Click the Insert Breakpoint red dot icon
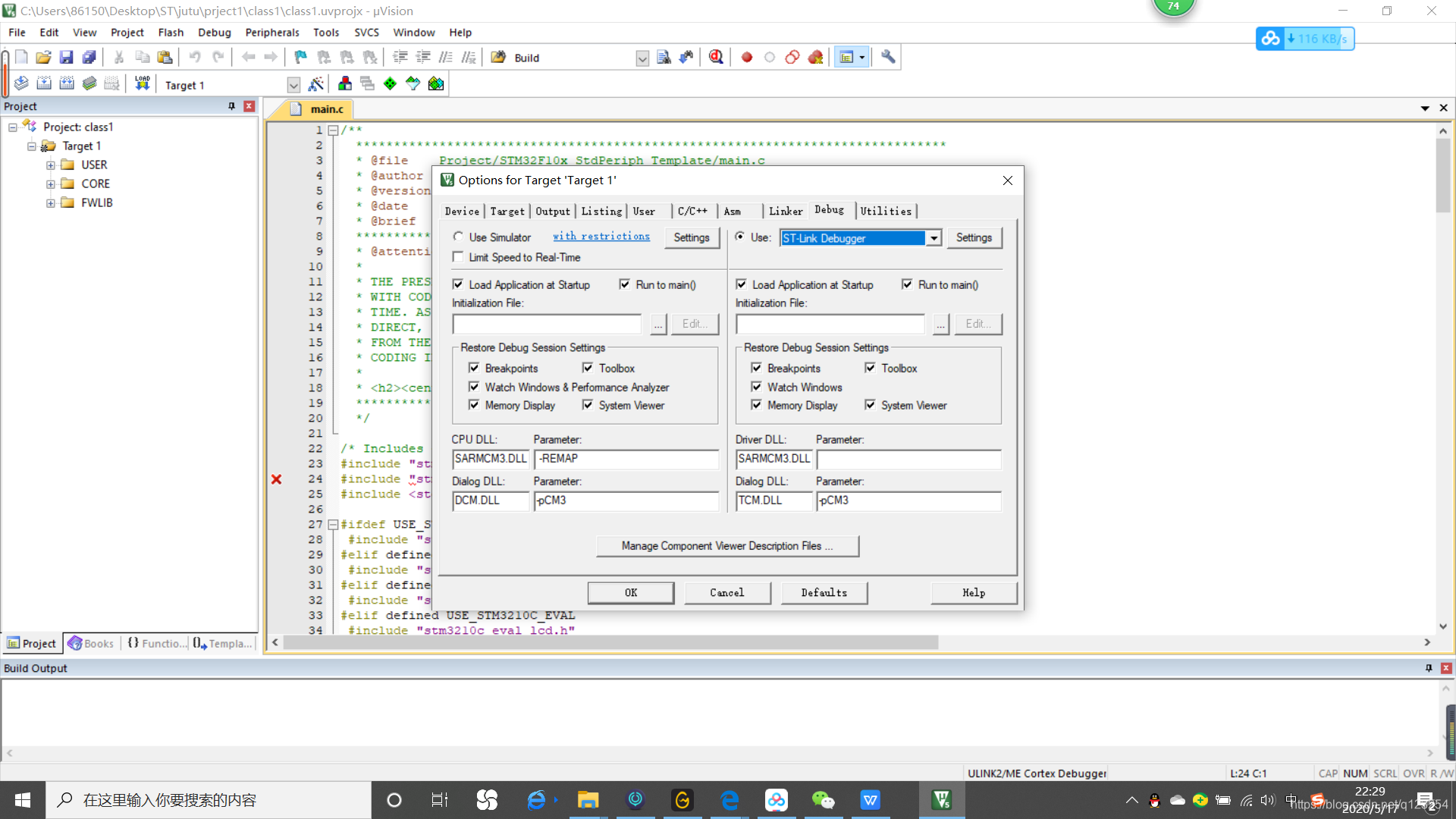Screen dimensions: 1456x819 tap(747, 58)
